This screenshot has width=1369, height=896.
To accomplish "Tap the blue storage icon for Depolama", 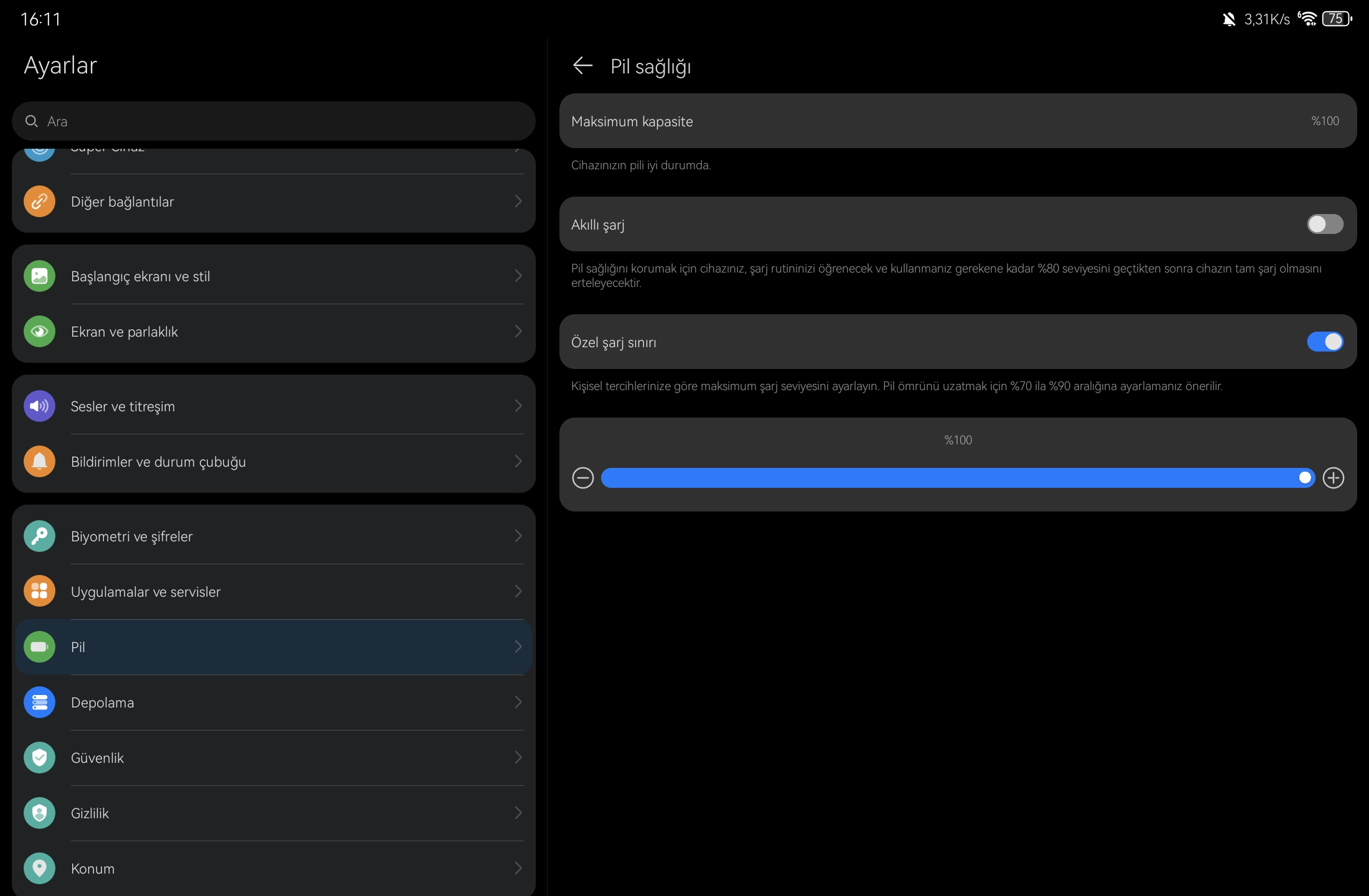I will [39, 702].
